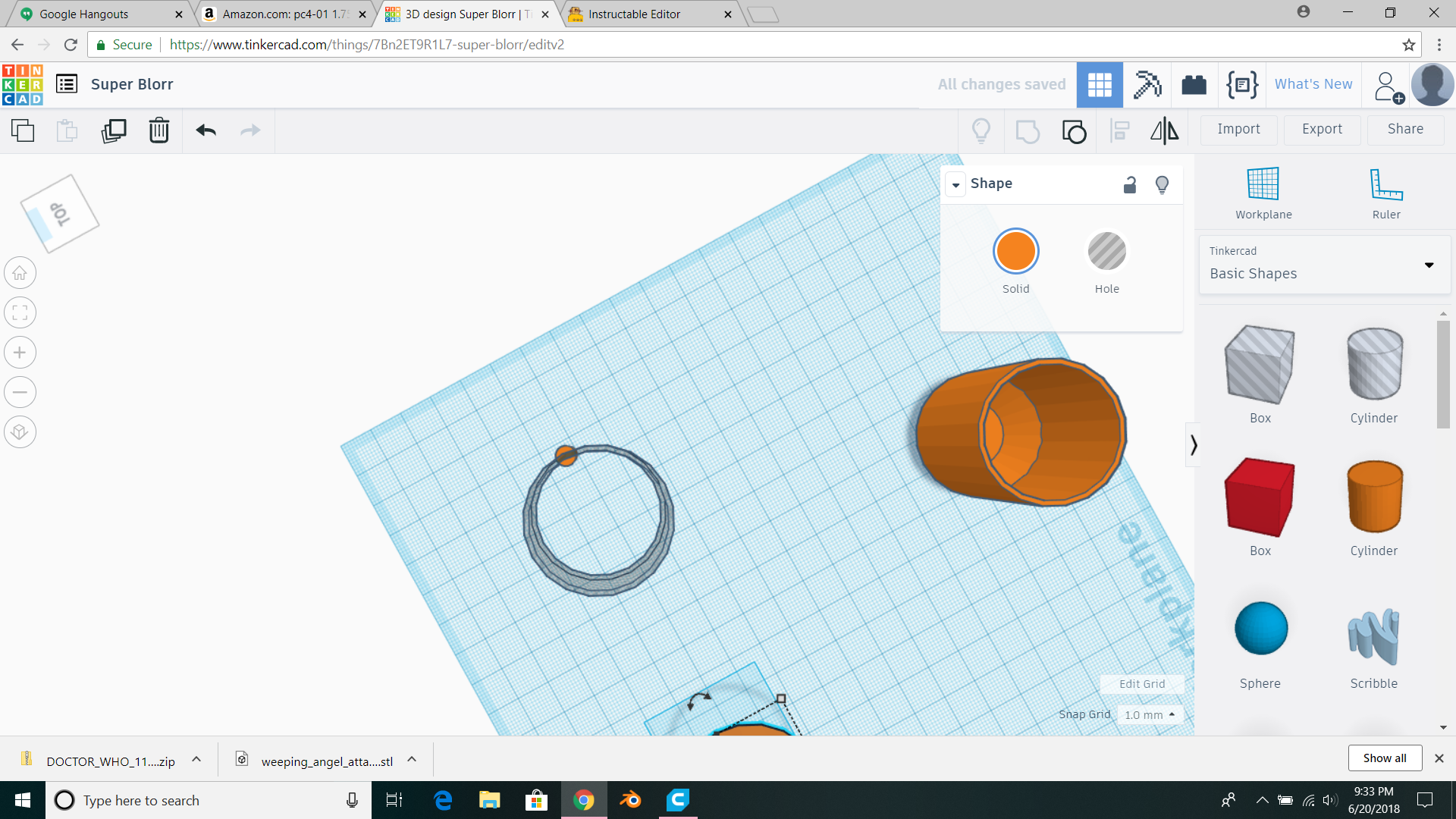Click the Ungroup shapes icon

(1074, 131)
